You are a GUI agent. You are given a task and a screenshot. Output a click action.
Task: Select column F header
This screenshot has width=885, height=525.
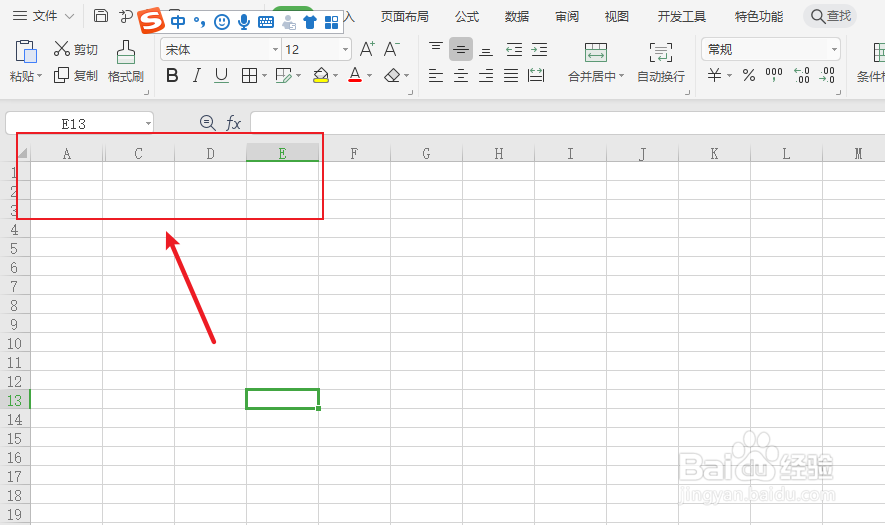354,153
